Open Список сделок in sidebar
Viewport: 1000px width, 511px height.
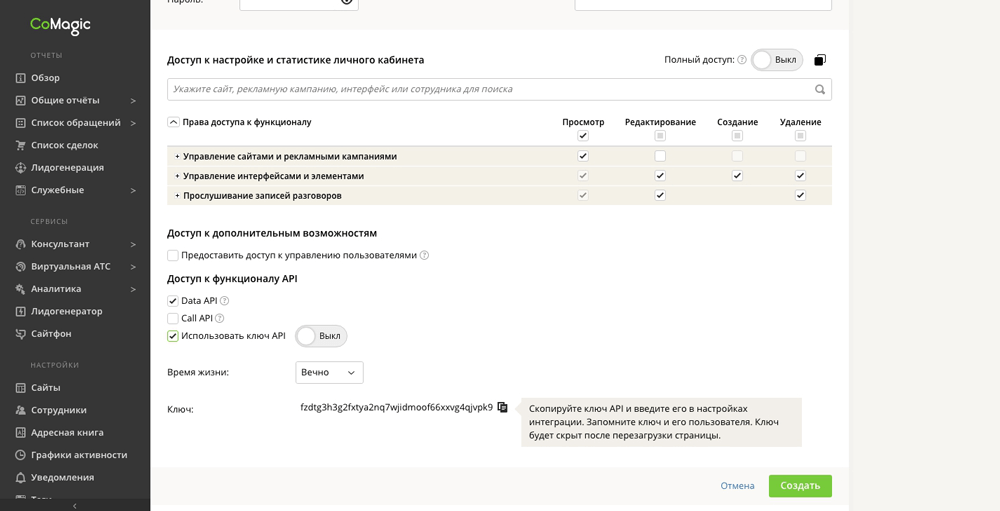click(64, 145)
